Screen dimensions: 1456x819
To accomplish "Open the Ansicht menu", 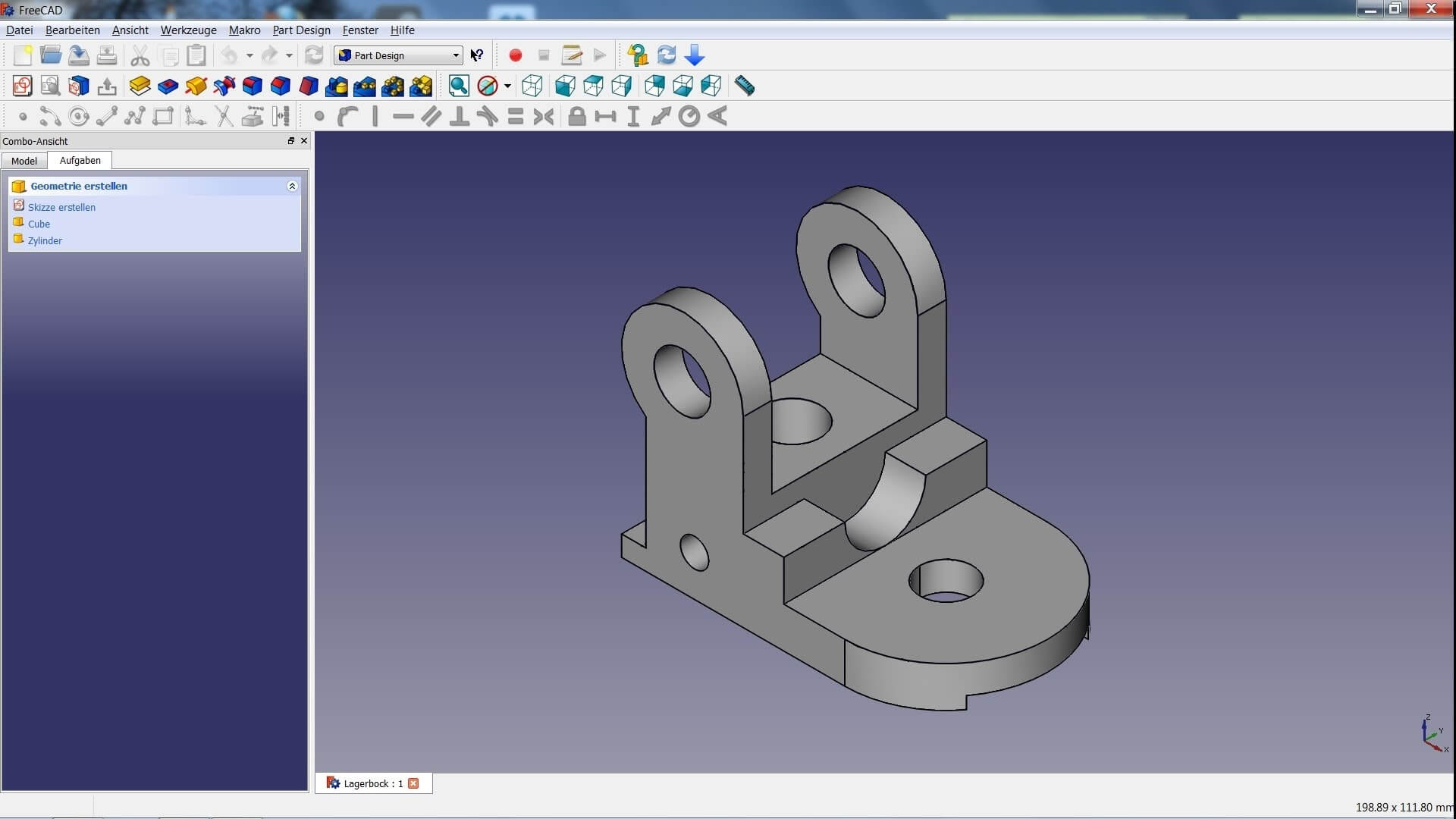I will tap(129, 29).
